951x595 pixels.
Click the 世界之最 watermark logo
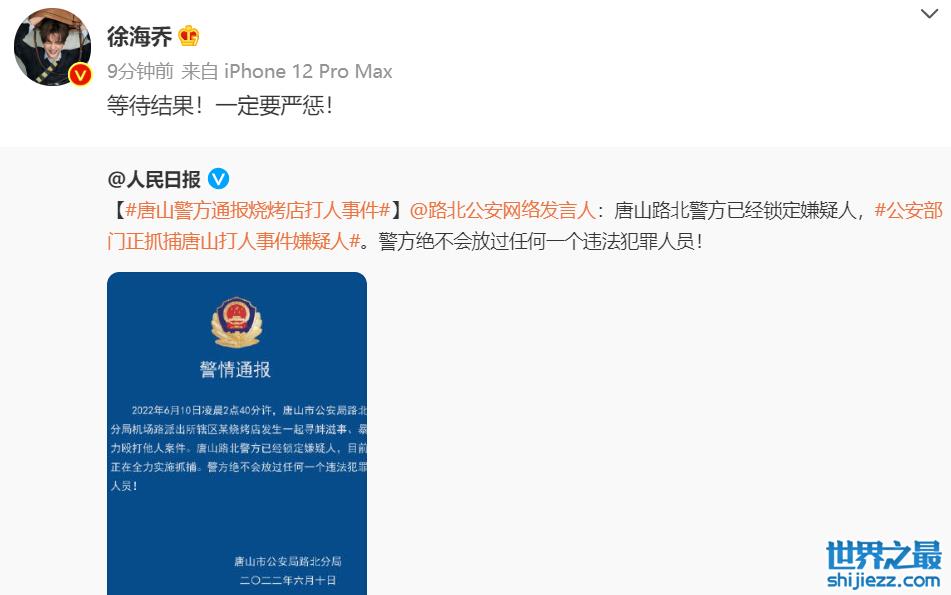click(x=884, y=555)
